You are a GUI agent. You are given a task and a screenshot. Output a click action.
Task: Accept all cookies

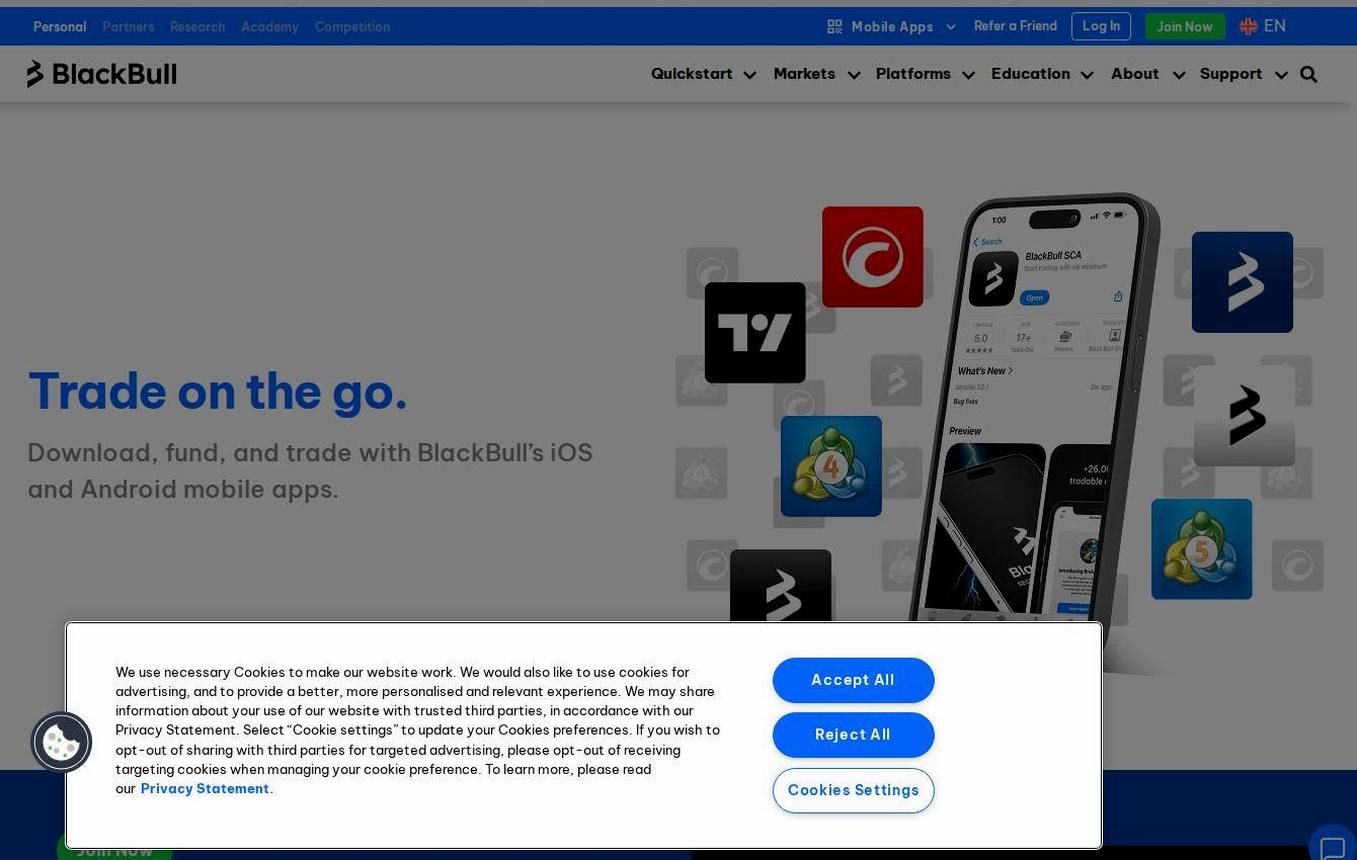[x=853, y=680]
